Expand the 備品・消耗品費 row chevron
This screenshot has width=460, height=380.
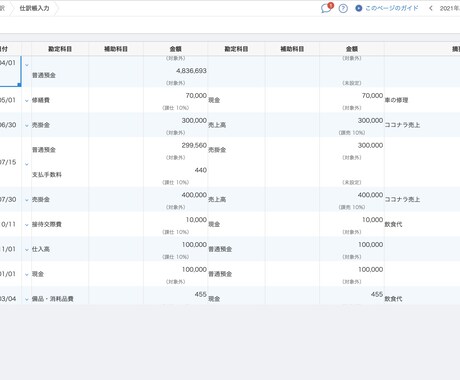(27, 299)
